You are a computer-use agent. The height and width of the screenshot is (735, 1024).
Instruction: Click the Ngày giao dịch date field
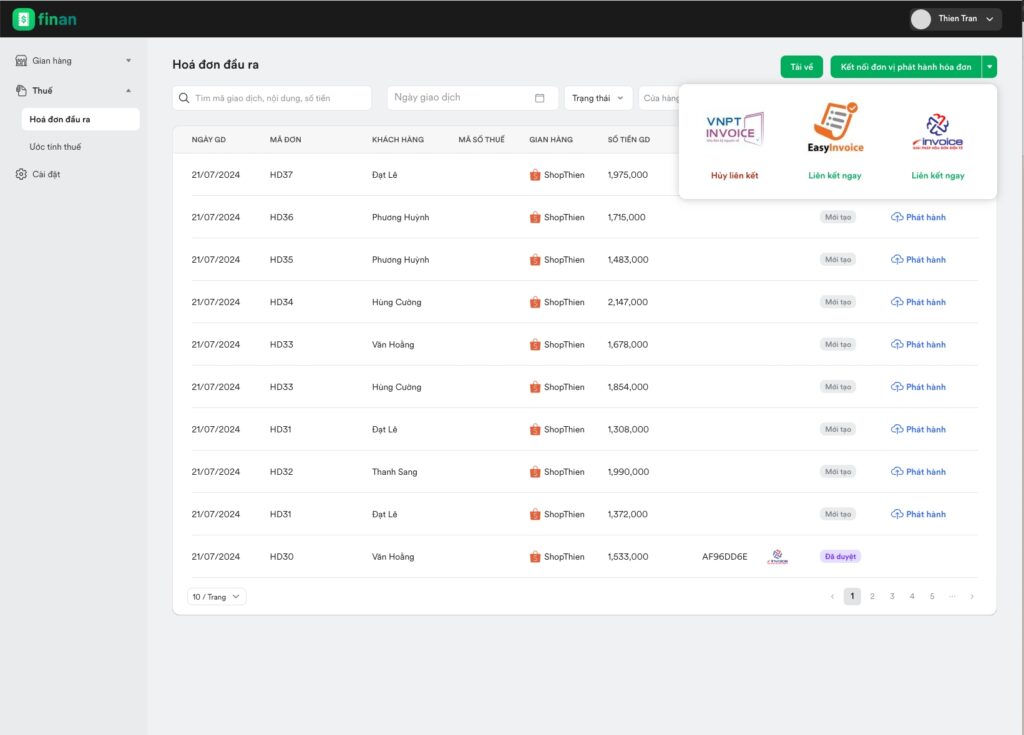[472, 98]
